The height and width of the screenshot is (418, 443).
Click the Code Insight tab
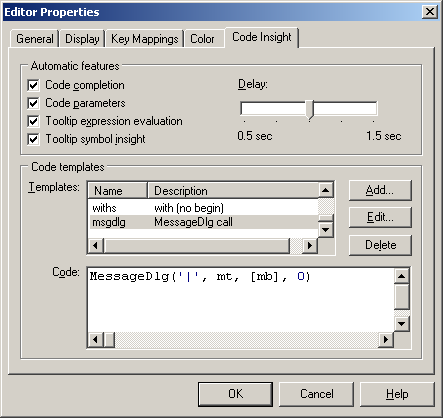click(x=262, y=37)
